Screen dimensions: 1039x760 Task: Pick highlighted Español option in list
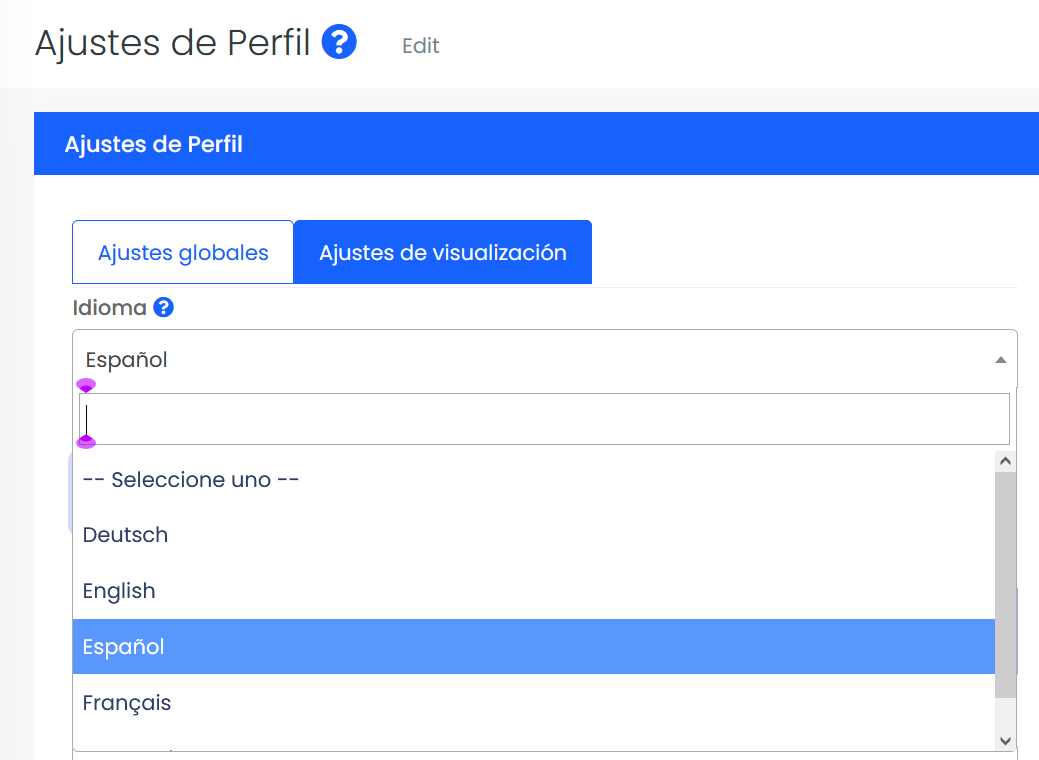(534, 647)
